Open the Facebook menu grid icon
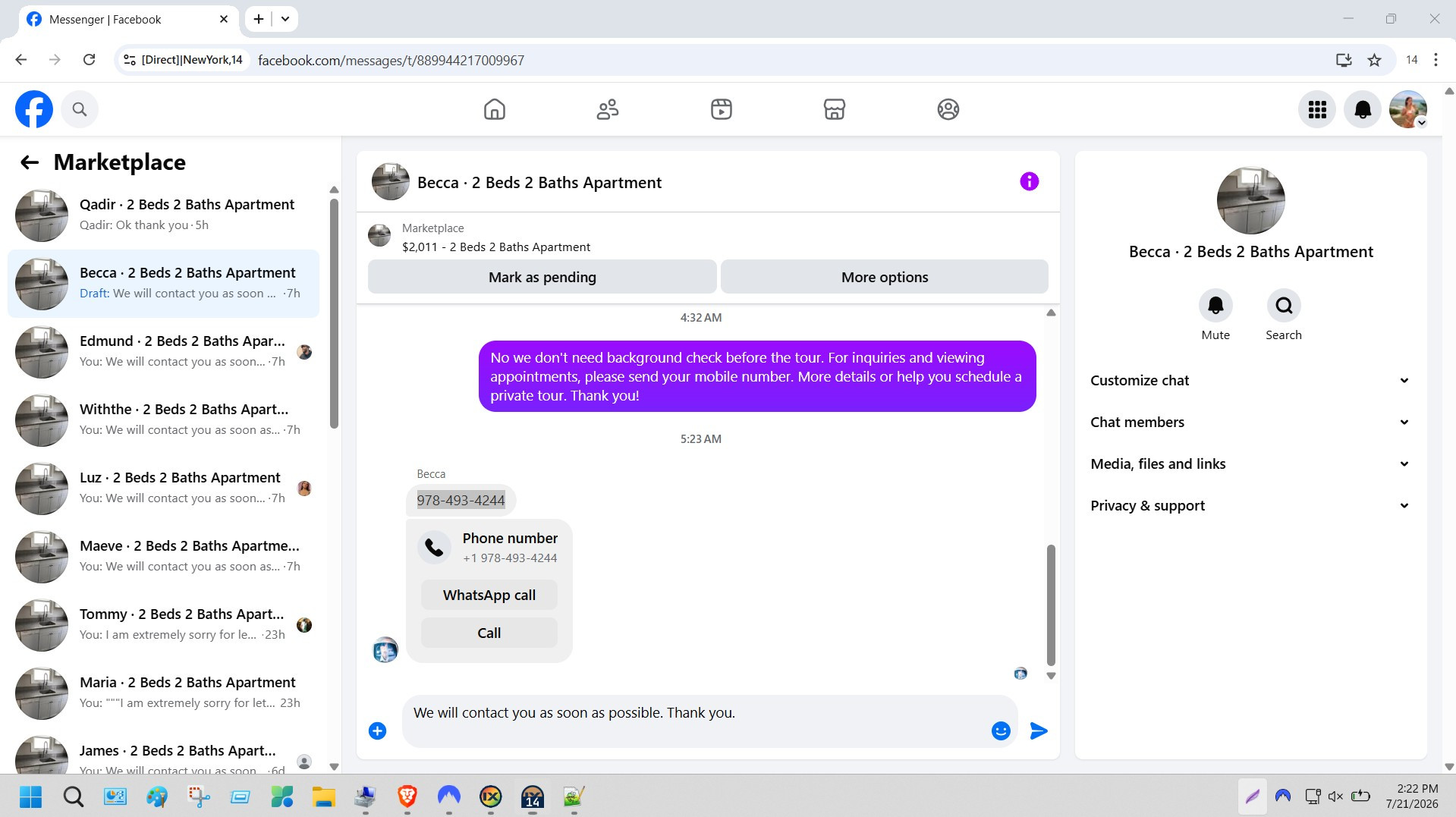The height and width of the screenshot is (817, 1456). pos(1317,109)
